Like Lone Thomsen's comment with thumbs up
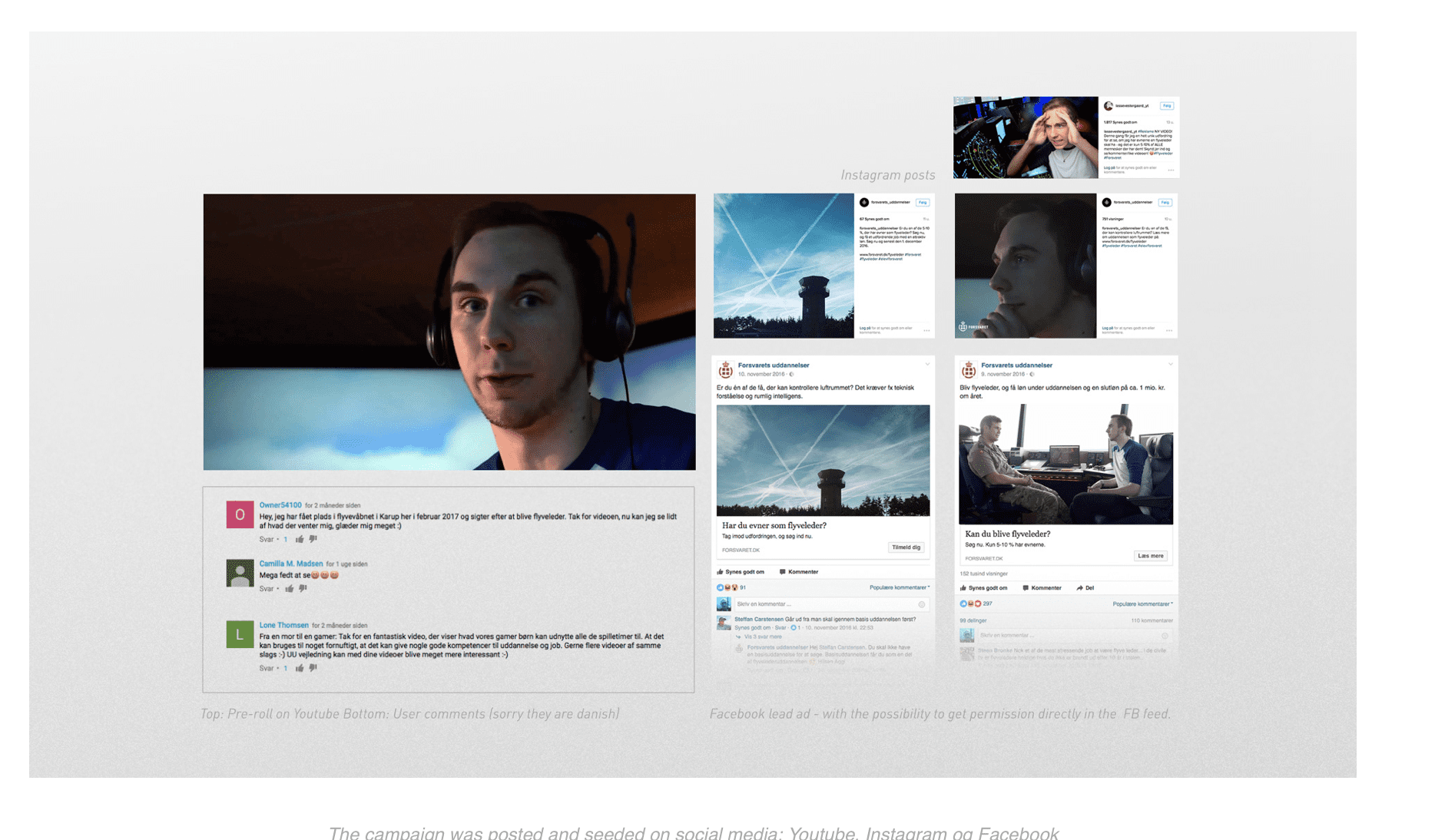 tap(300, 668)
